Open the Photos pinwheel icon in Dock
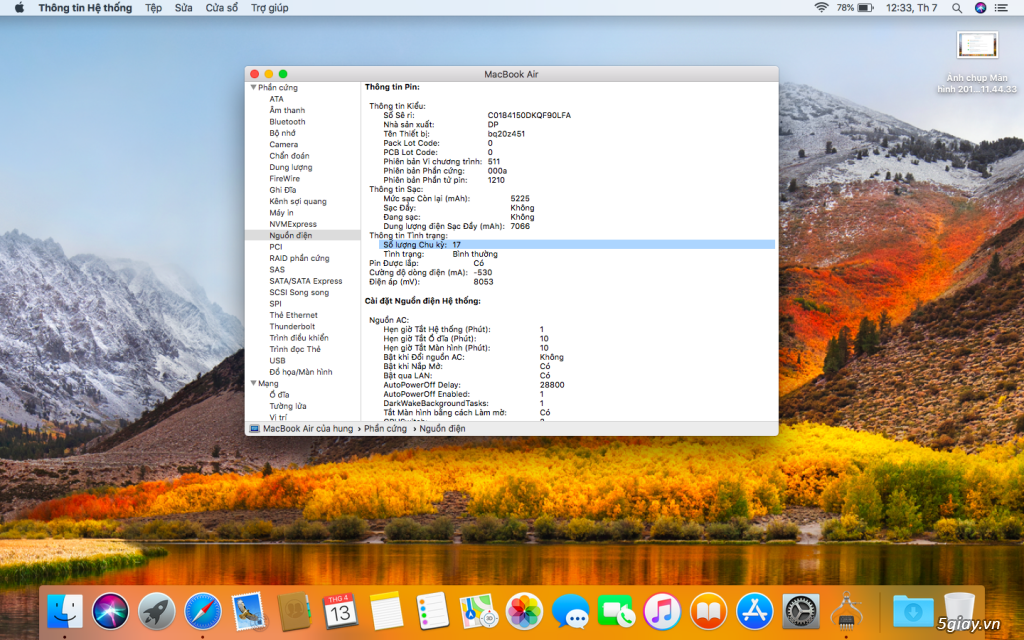 click(x=524, y=611)
